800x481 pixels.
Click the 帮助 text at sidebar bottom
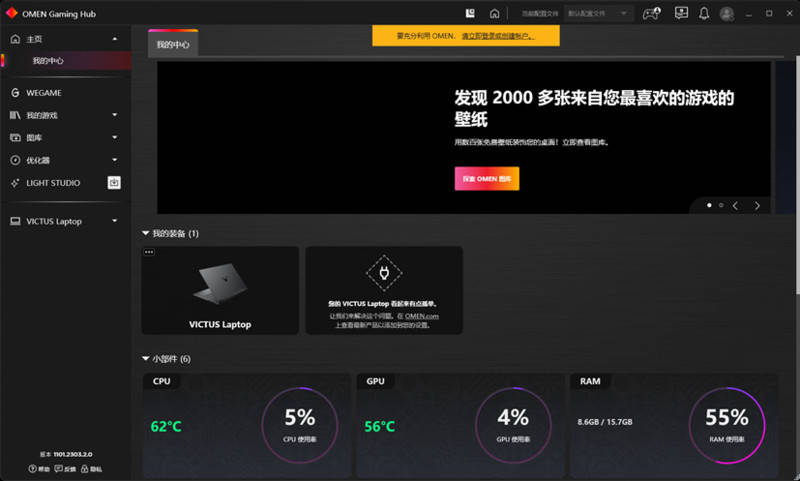click(x=44, y=469)
